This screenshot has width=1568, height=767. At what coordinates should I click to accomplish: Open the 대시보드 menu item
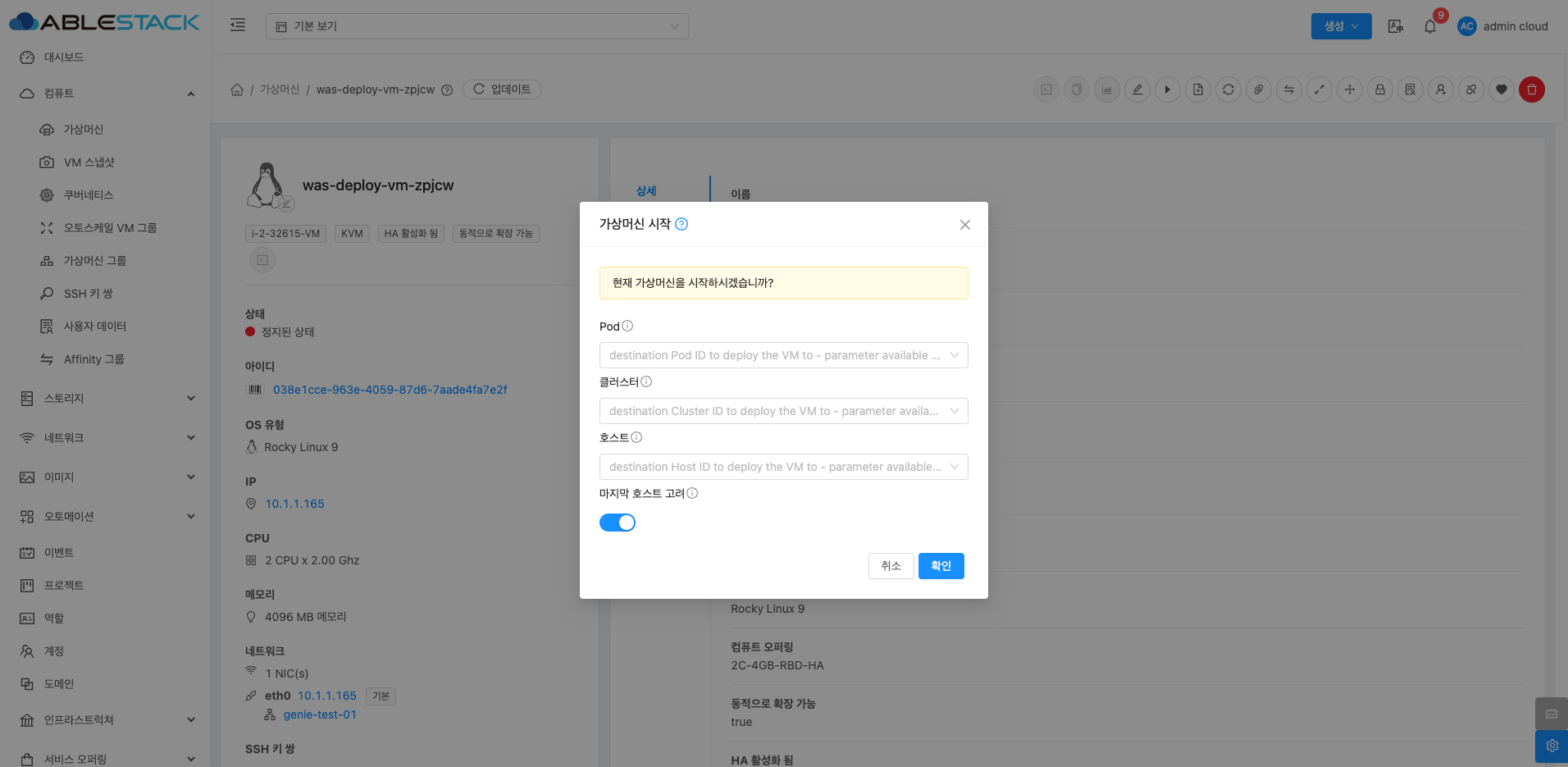64,57
